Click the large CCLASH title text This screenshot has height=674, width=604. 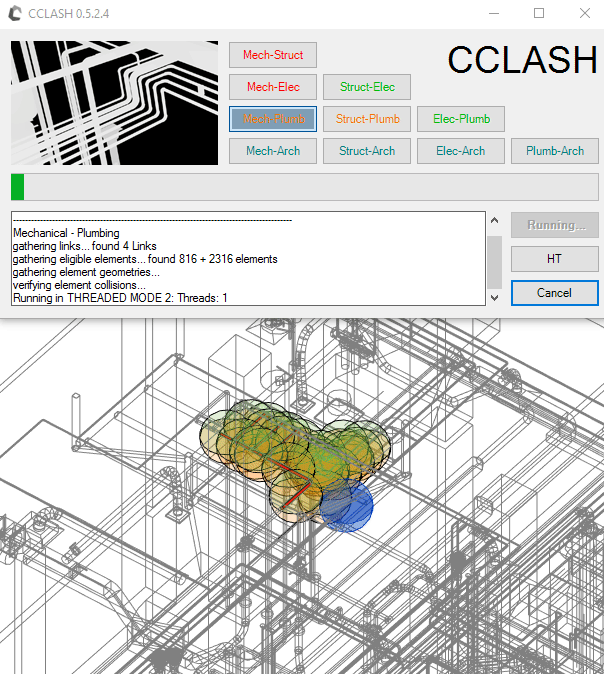pyautogui.click(x=522, y=59)
